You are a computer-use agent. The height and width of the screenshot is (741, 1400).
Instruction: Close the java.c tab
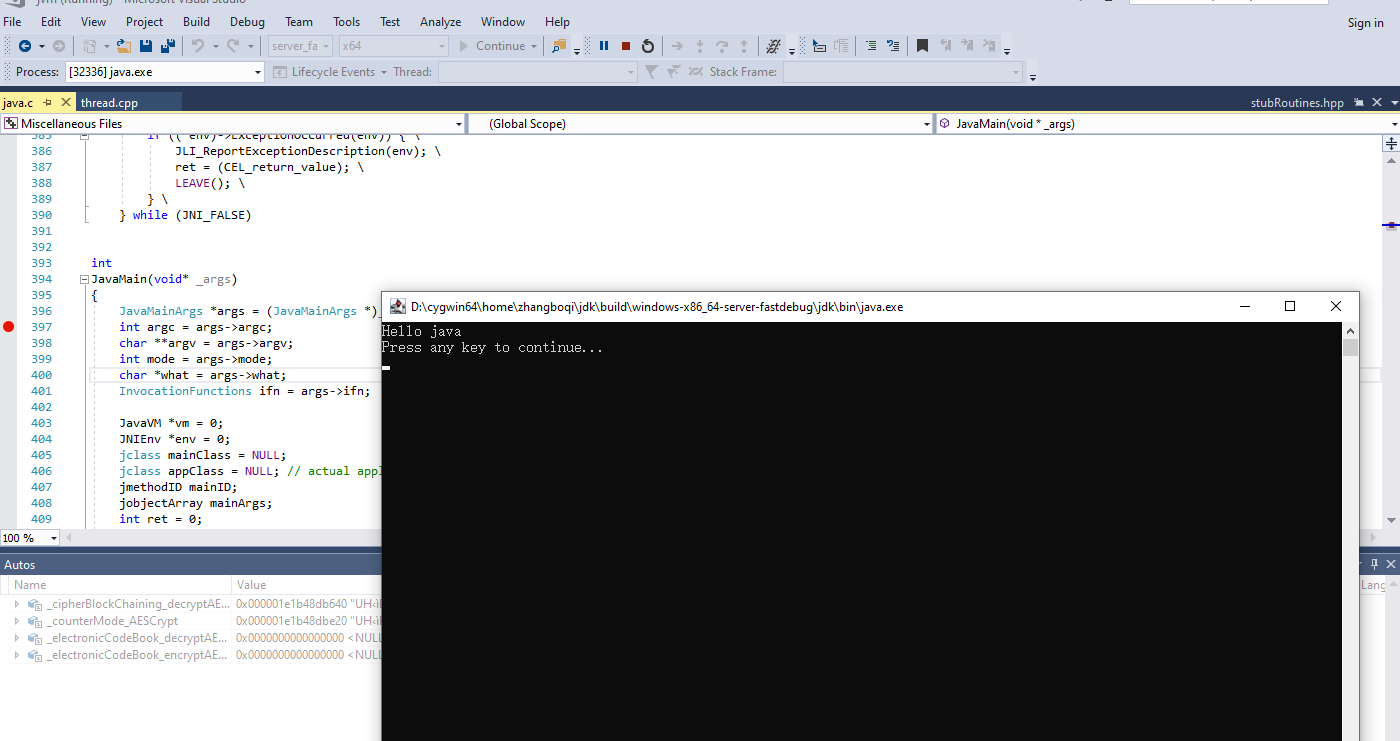point(66,102)
